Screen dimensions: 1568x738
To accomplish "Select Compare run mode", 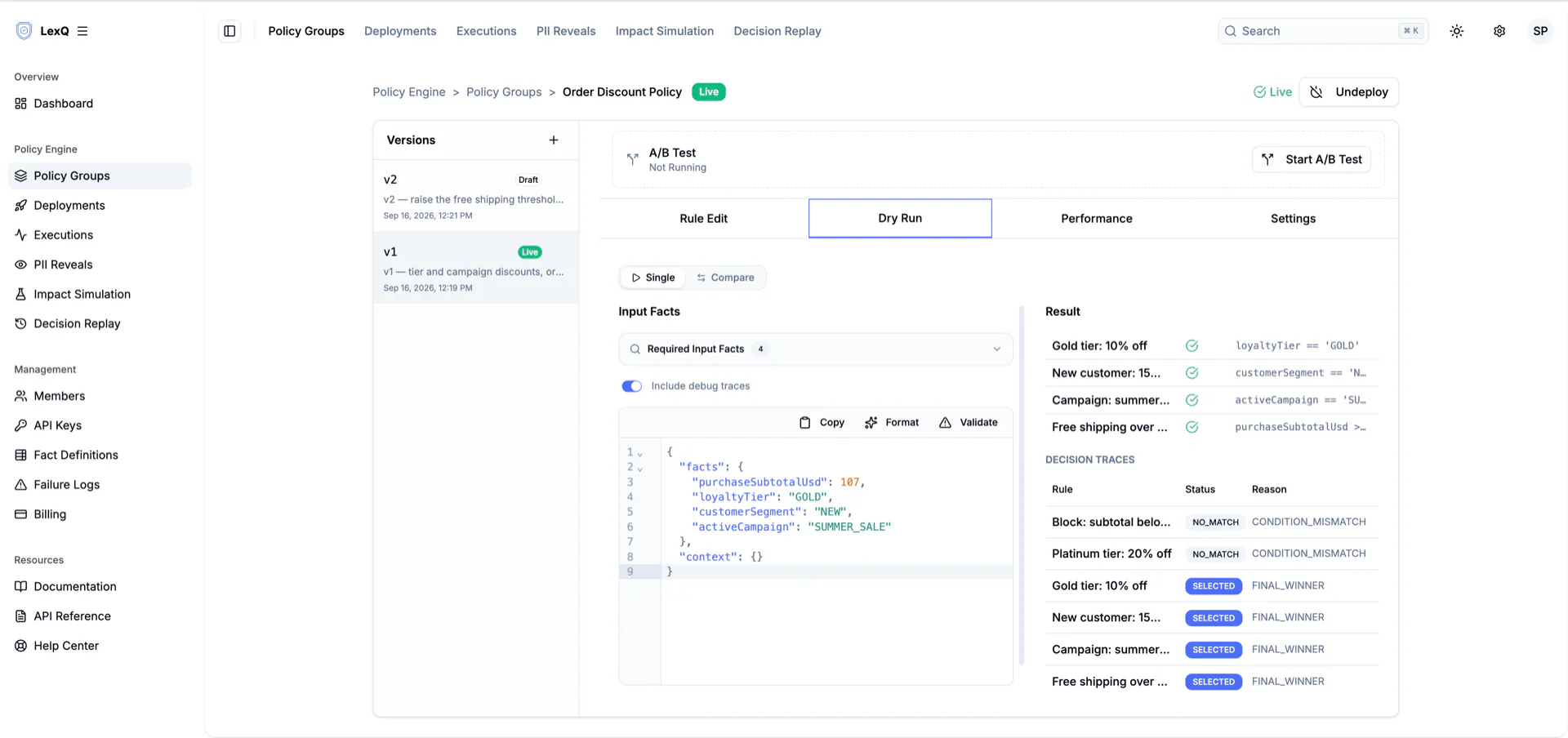I will click(x=725, y=278).
